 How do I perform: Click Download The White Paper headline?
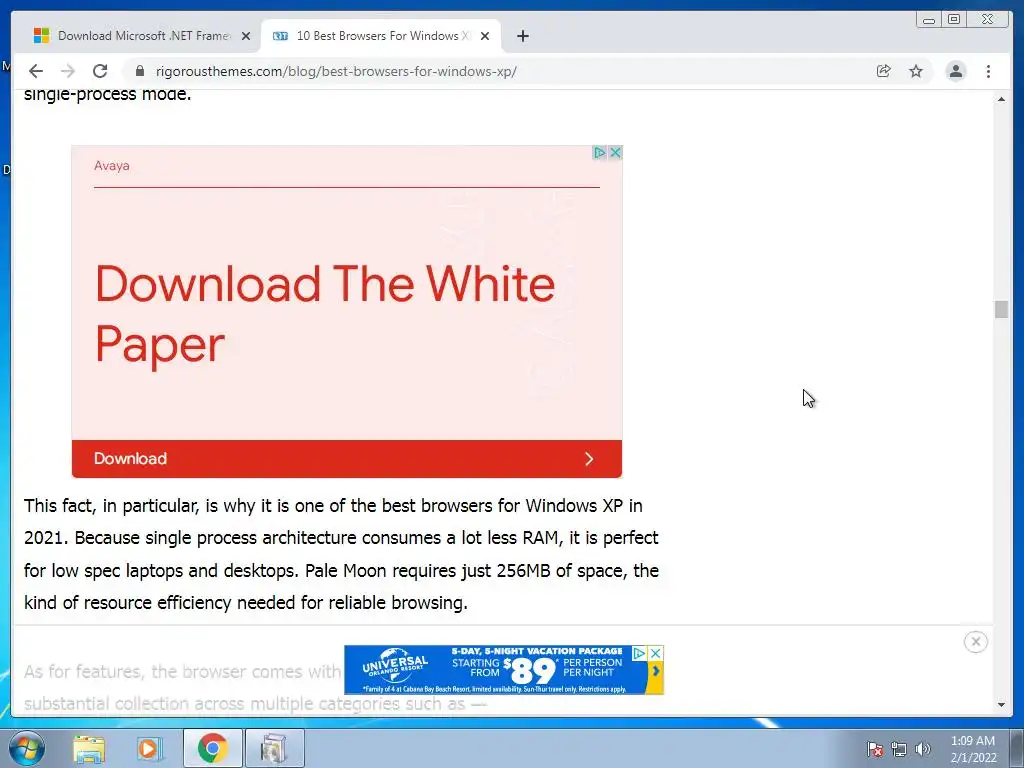325,313
